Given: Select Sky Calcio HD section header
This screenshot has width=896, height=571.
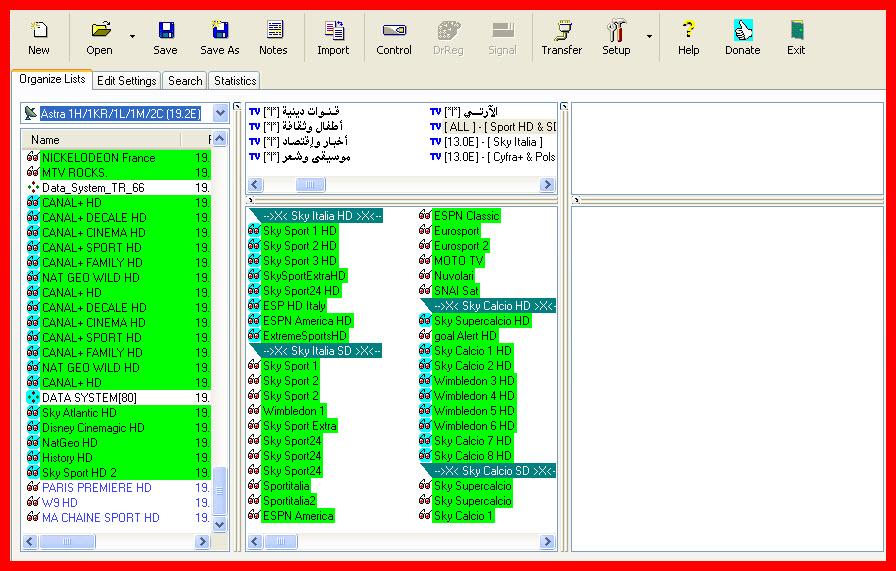Looking at the screenshot, I should (489, 306).
